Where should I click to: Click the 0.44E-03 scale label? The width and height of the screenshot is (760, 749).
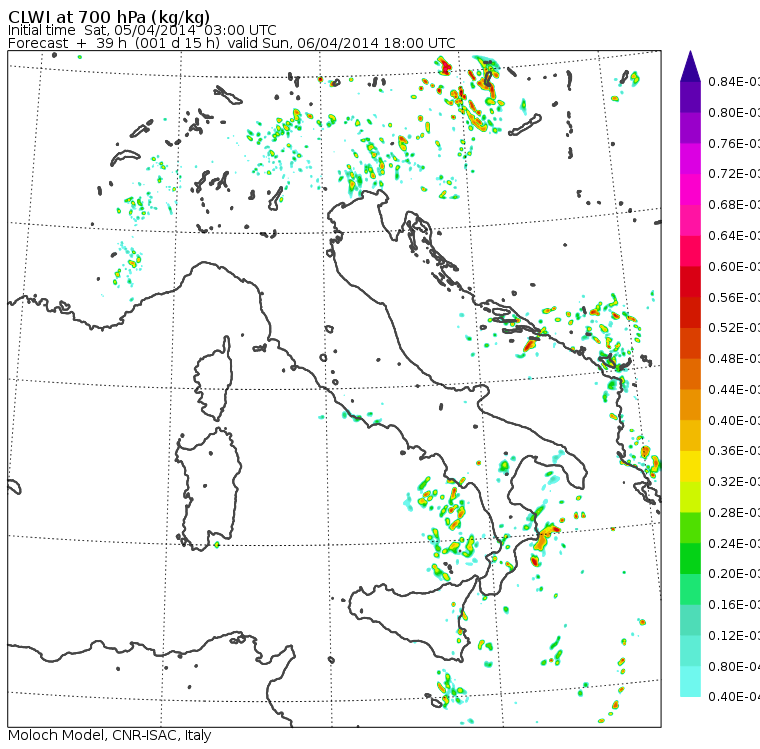pos(734,390)
